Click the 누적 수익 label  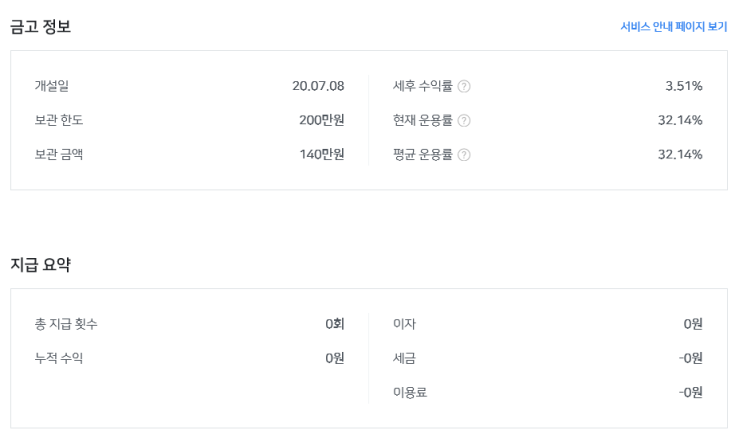58,358
